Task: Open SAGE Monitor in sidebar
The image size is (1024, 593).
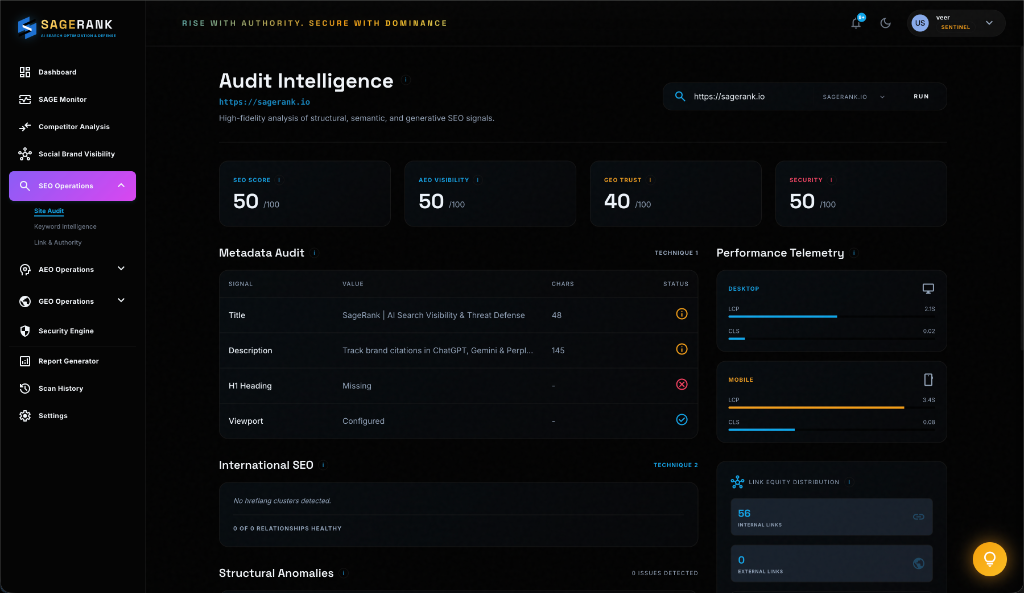Action: (62, 99)
